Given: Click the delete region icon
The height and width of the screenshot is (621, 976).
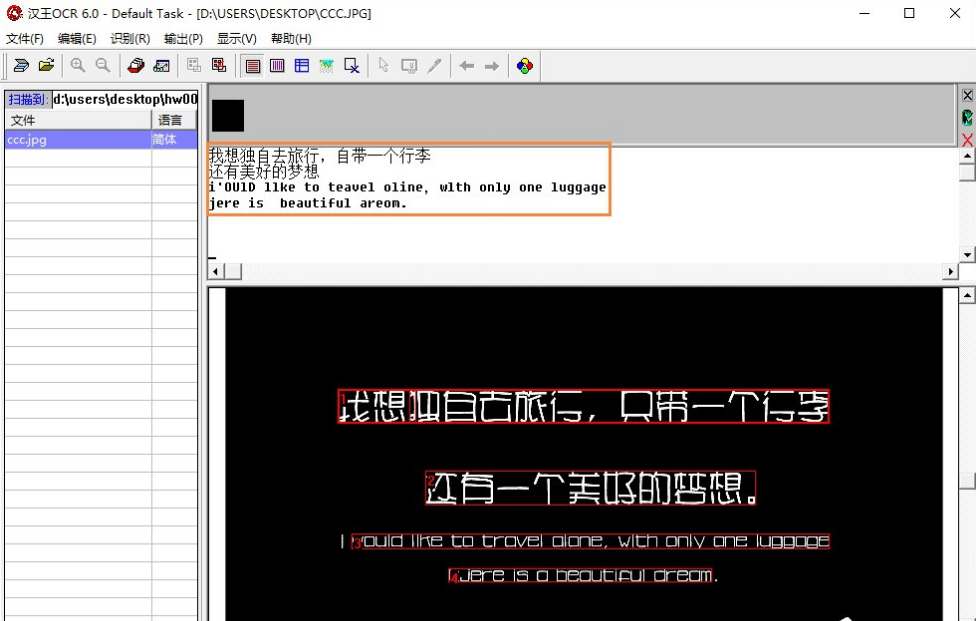Looking at the screenshot, I should (352, 65).
